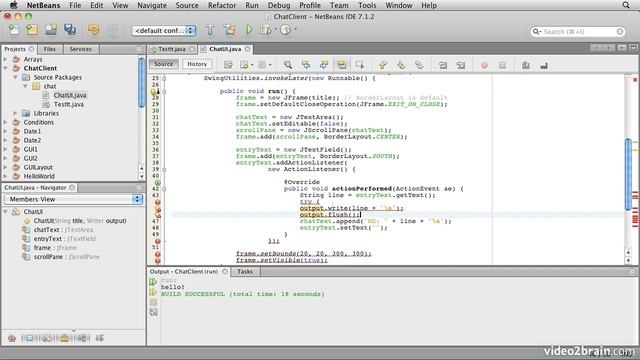Open the Navigate menu

point(152,5)
